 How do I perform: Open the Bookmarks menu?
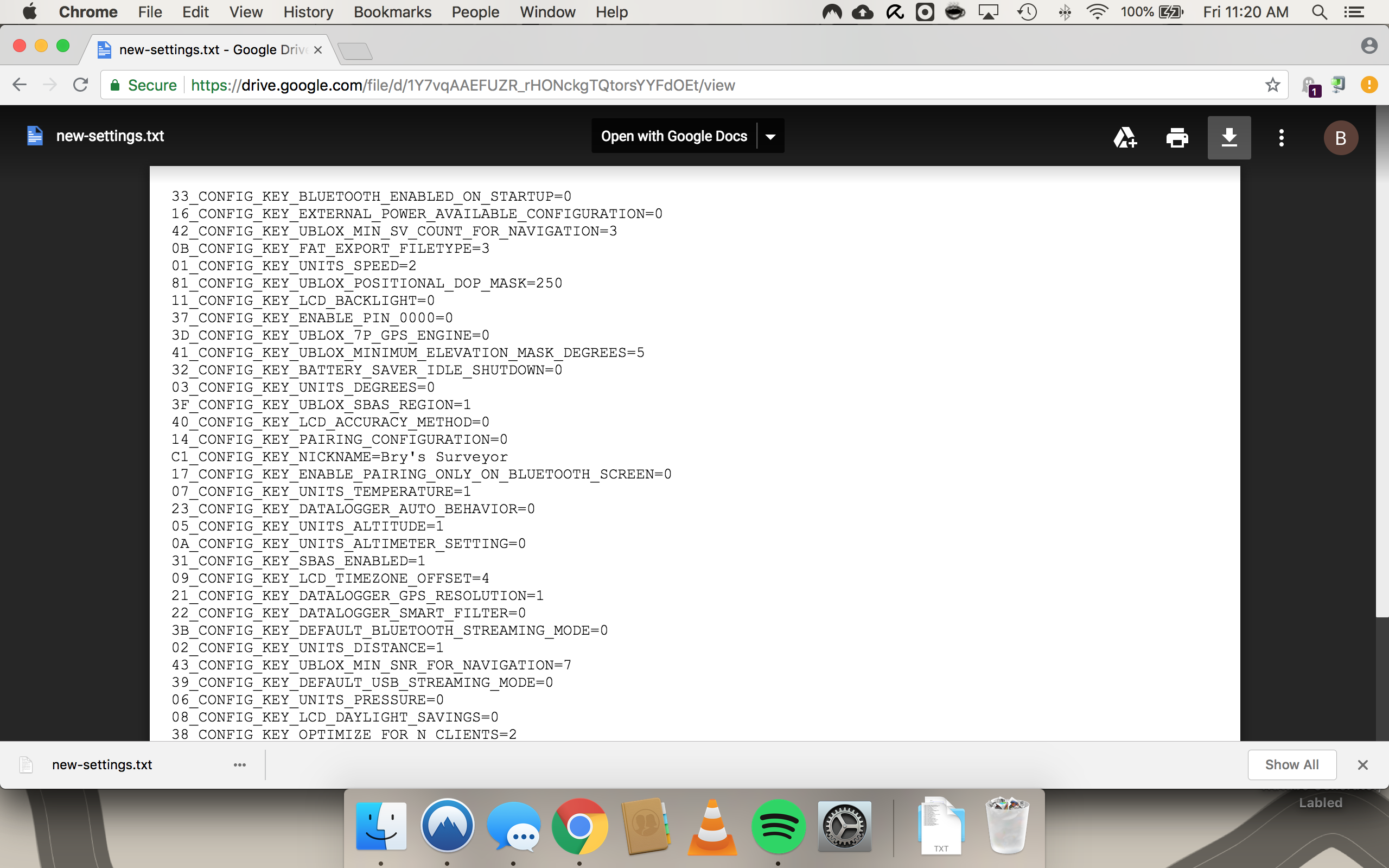pyautogui.click(x=392, y=12)
